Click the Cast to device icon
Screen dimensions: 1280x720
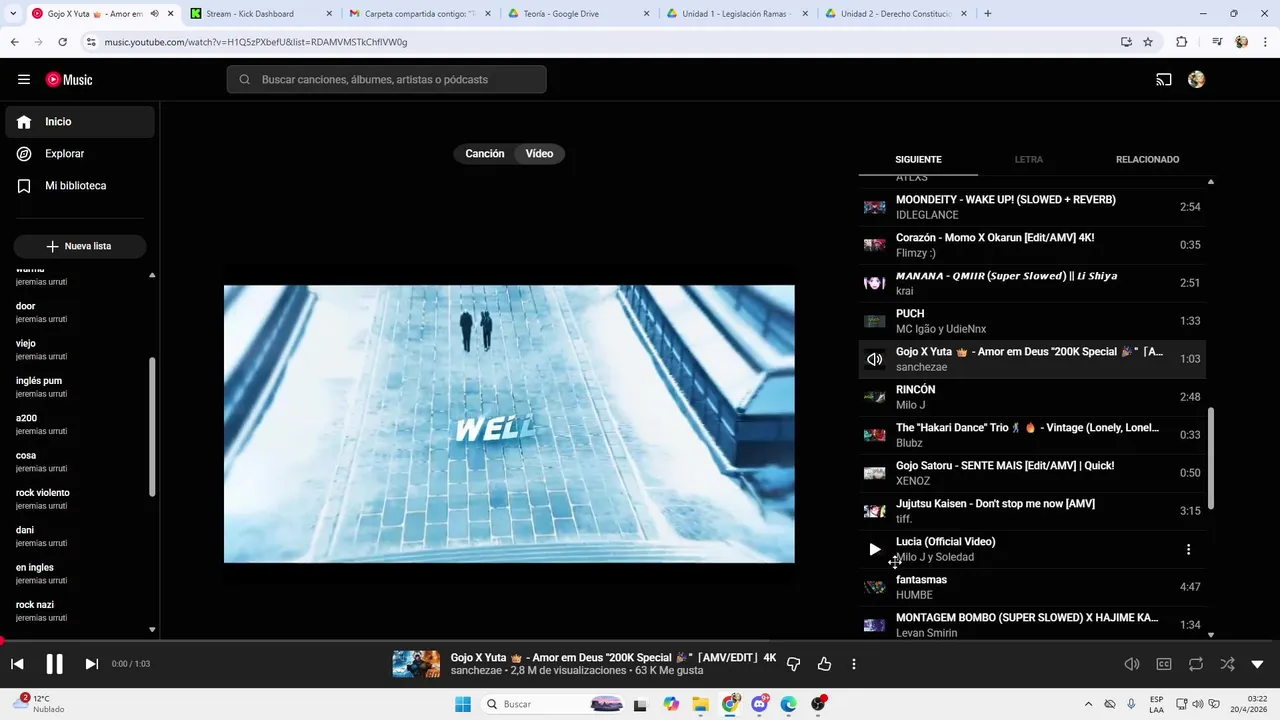(1164, 80)
